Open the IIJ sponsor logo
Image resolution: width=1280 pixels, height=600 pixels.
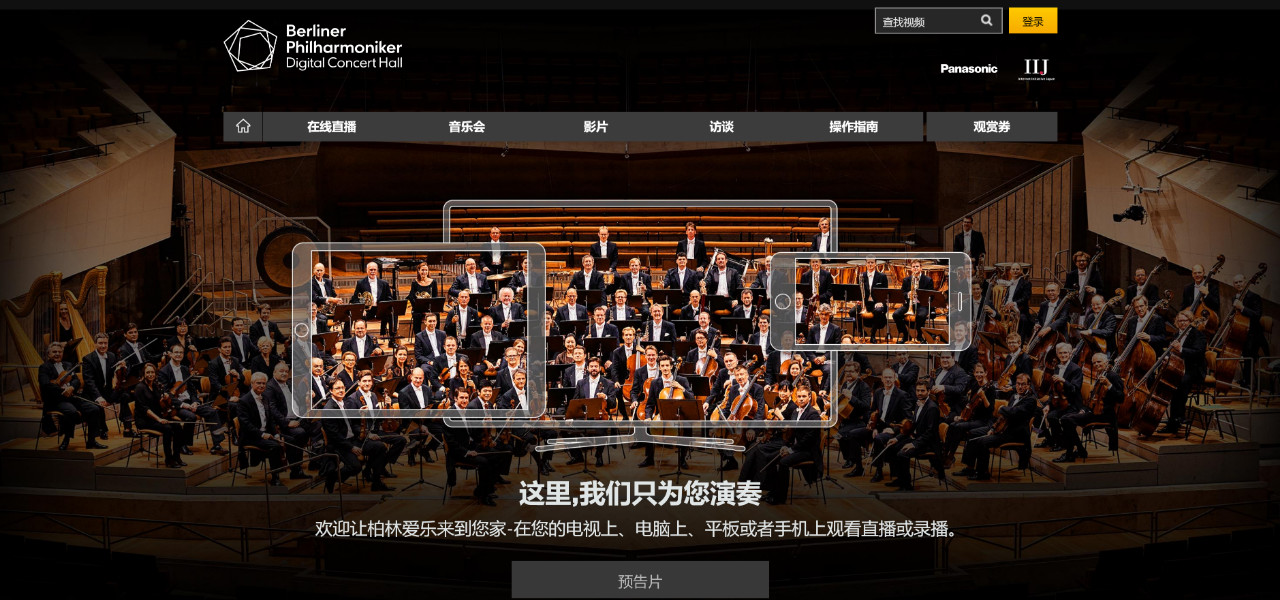[x=1036, y=69]
